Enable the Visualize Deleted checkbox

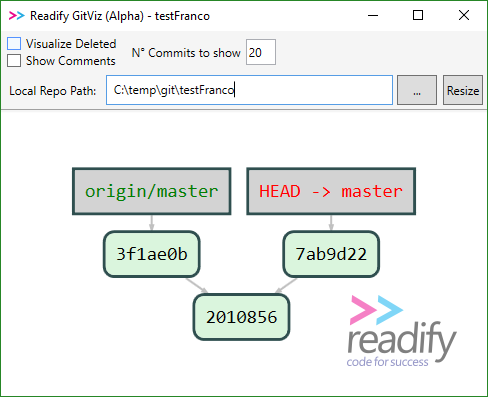click(x=14, y=44)
